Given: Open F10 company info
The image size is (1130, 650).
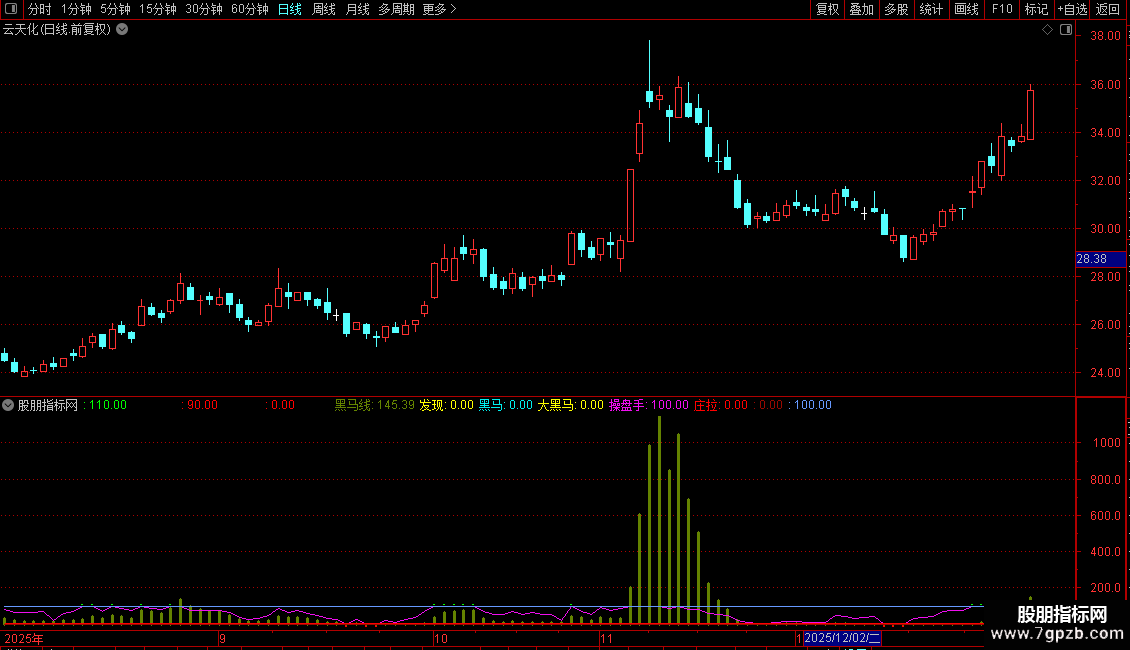Looking at the screenshot, I should (x=1002, y=9).
